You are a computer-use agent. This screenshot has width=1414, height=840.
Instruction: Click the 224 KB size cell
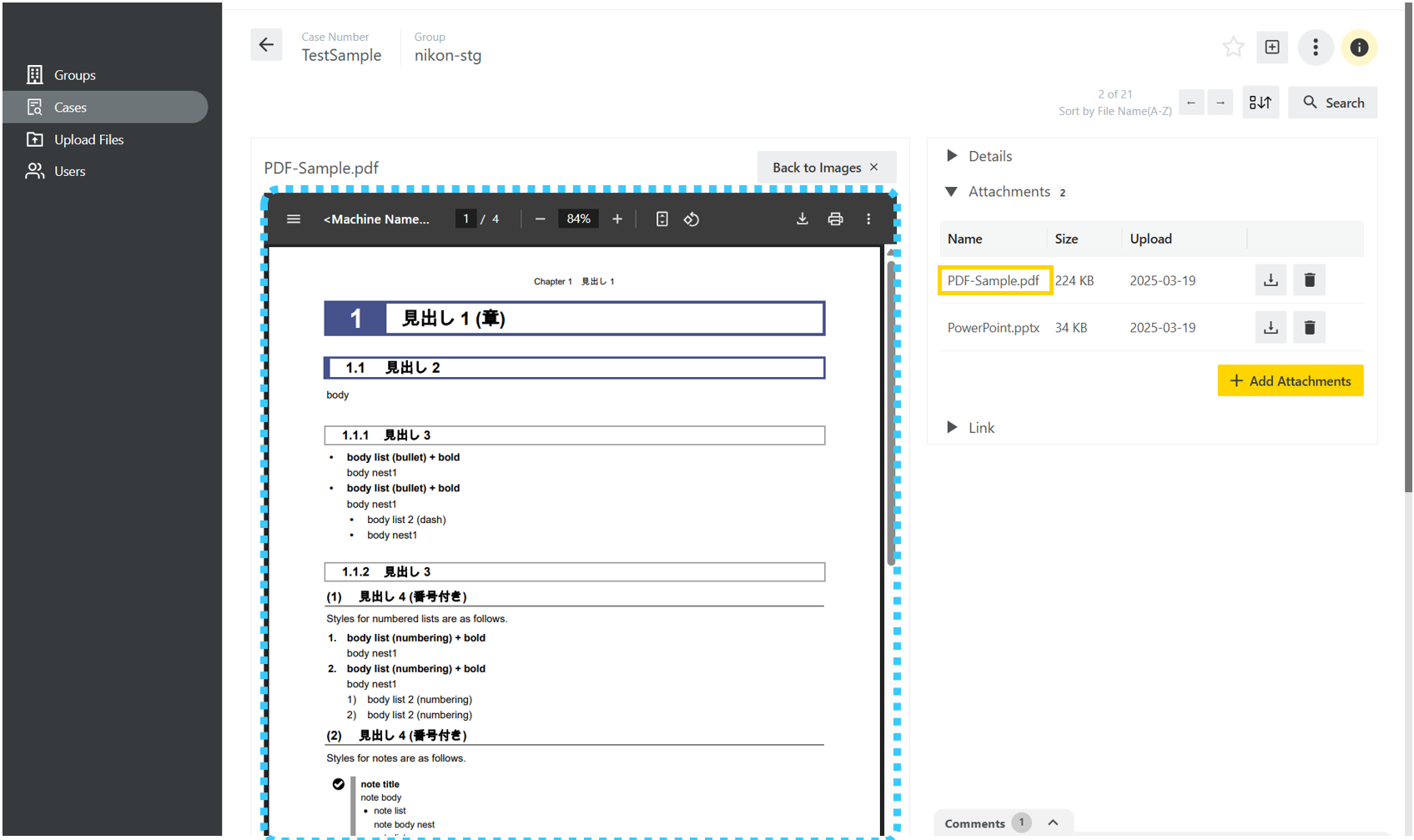pyautogui.click(x=1074, y=281)
